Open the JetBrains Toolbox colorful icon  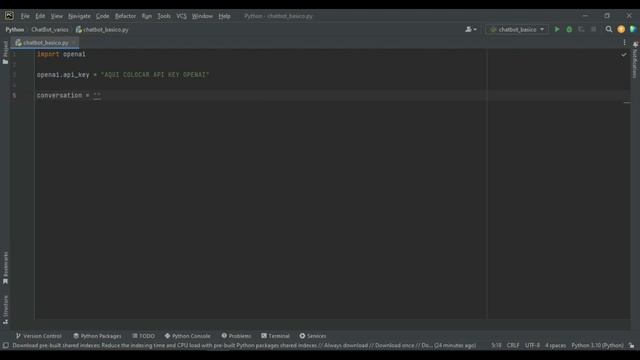tap(633, 29)
